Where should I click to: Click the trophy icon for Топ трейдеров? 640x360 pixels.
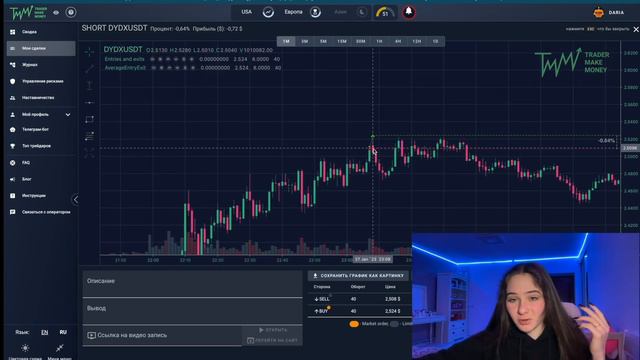[x=13, y=146]
